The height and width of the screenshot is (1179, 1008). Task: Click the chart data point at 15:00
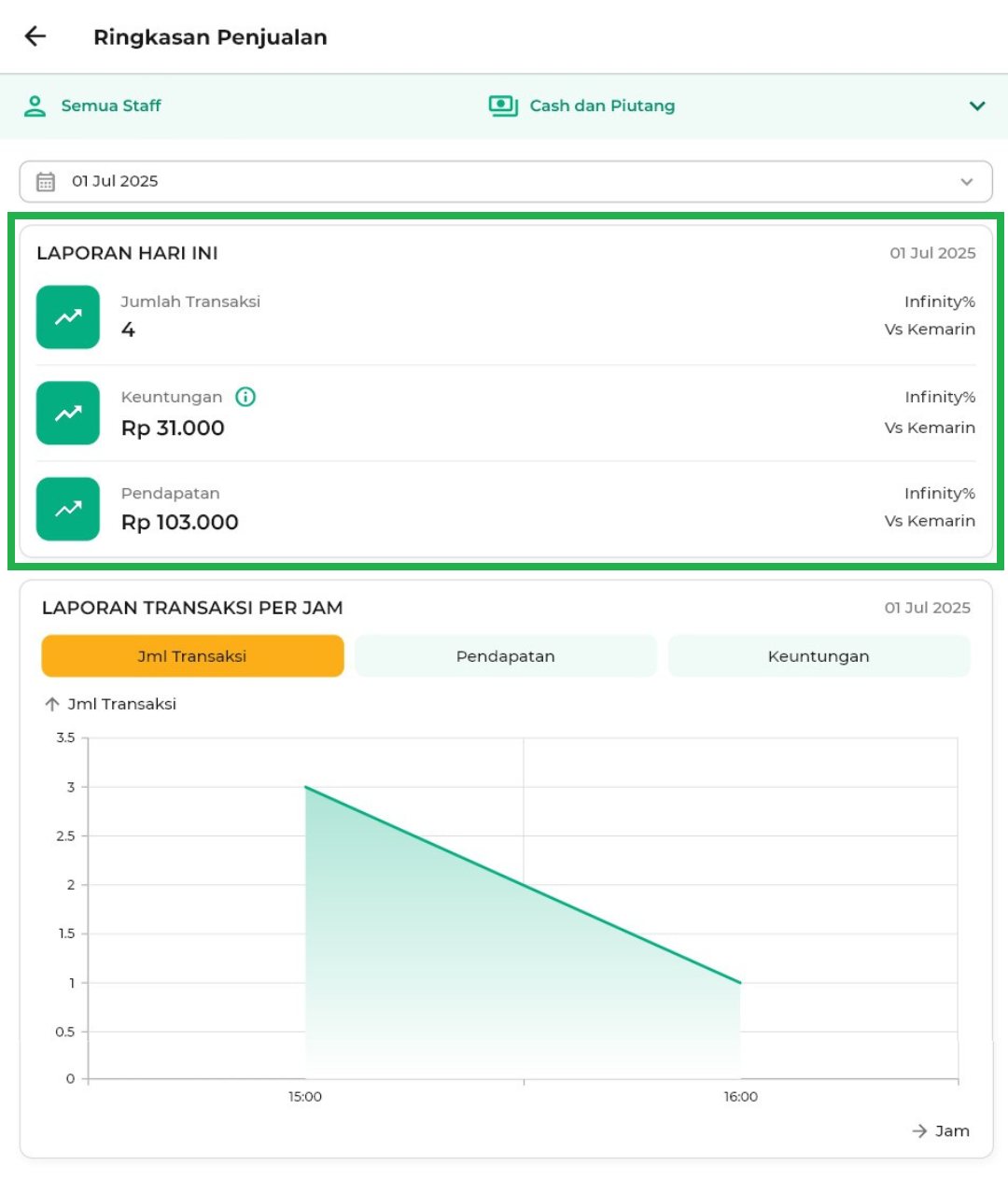[x=306, y=787]
